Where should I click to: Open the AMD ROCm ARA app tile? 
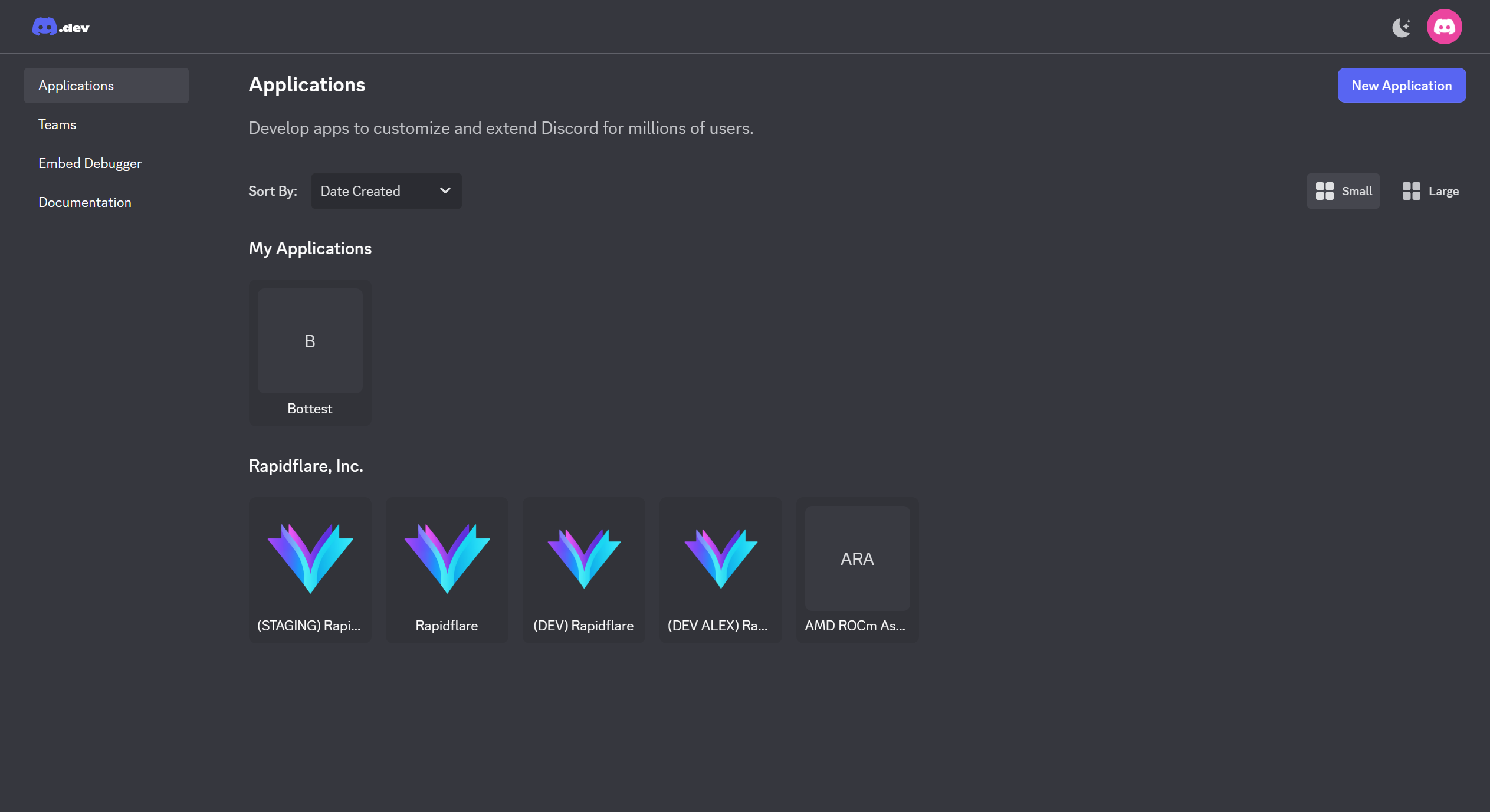pyautogui.click(x=857, y=558)
